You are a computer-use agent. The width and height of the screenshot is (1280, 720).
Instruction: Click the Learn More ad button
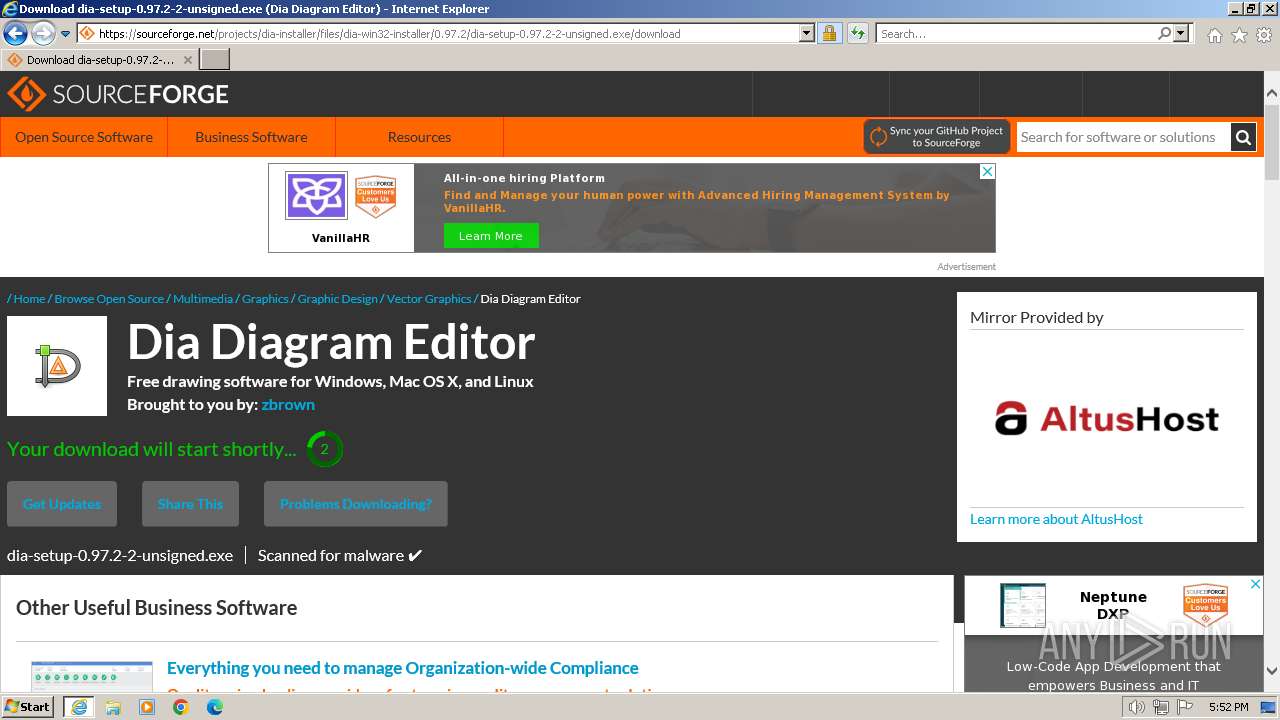tap(491, 236)
